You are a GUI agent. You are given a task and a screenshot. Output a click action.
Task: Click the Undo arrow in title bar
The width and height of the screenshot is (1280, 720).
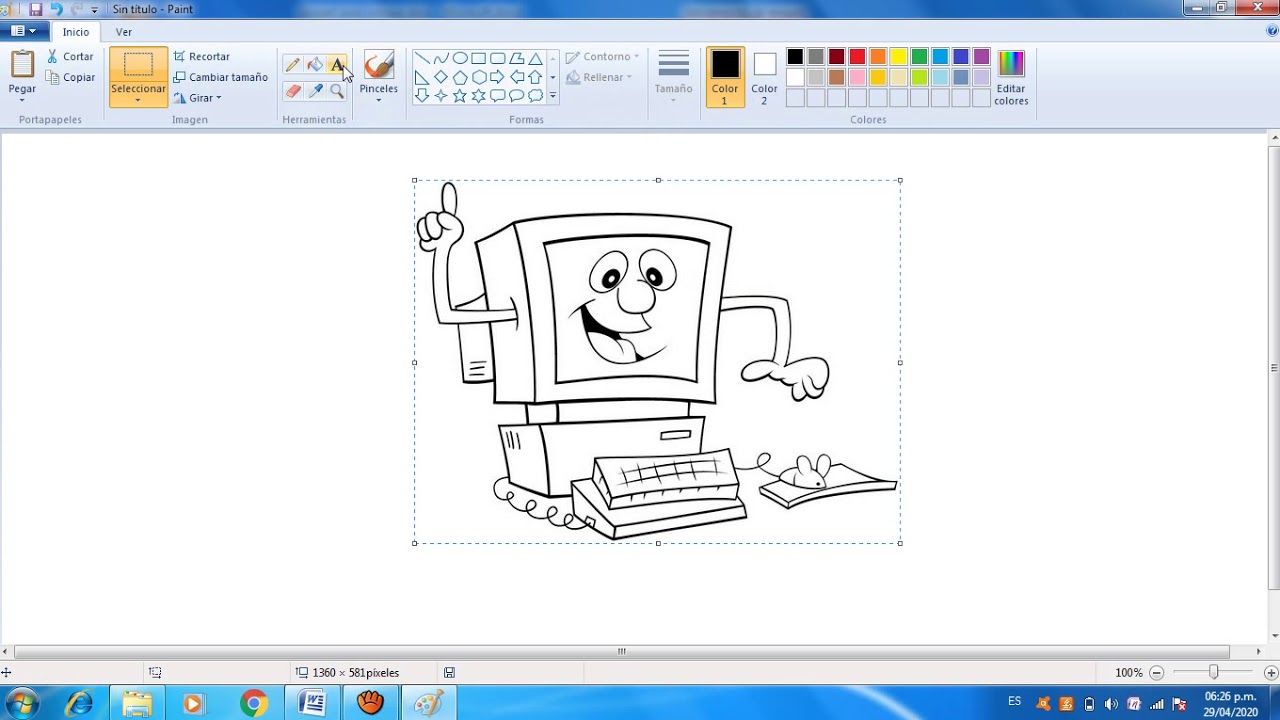click(56, 9)
